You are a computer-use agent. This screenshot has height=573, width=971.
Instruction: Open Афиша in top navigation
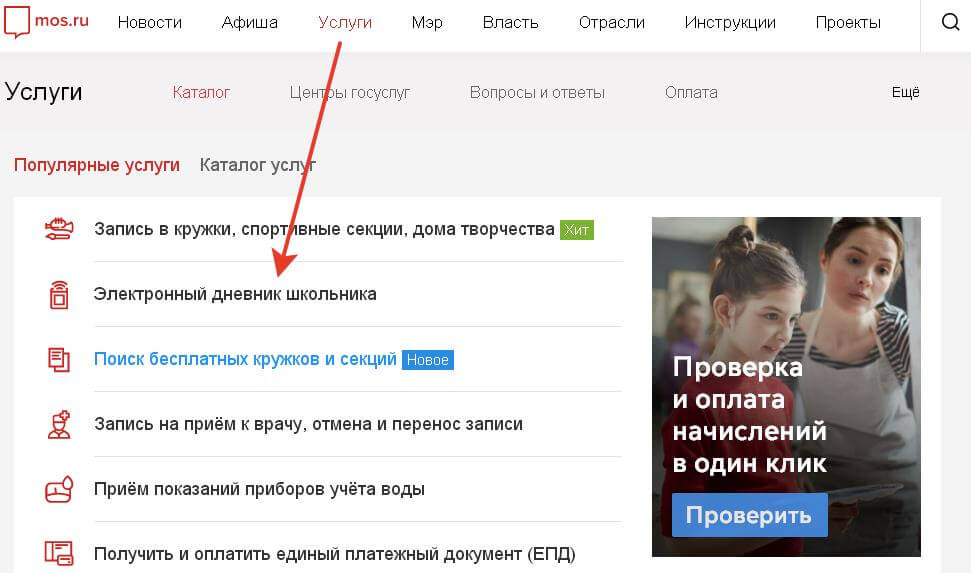(x=250, y=23)
